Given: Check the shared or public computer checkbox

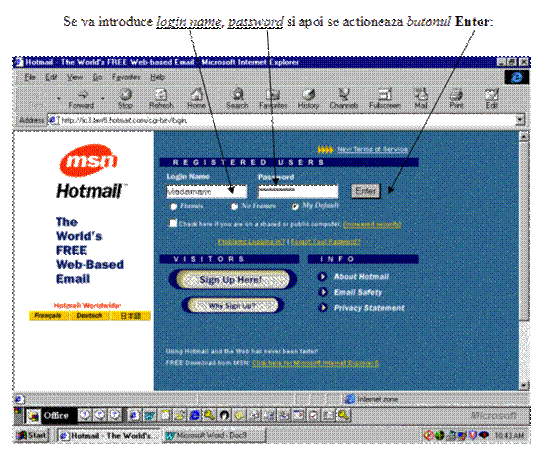Looking at the screenshot, I should coord(173,224).
